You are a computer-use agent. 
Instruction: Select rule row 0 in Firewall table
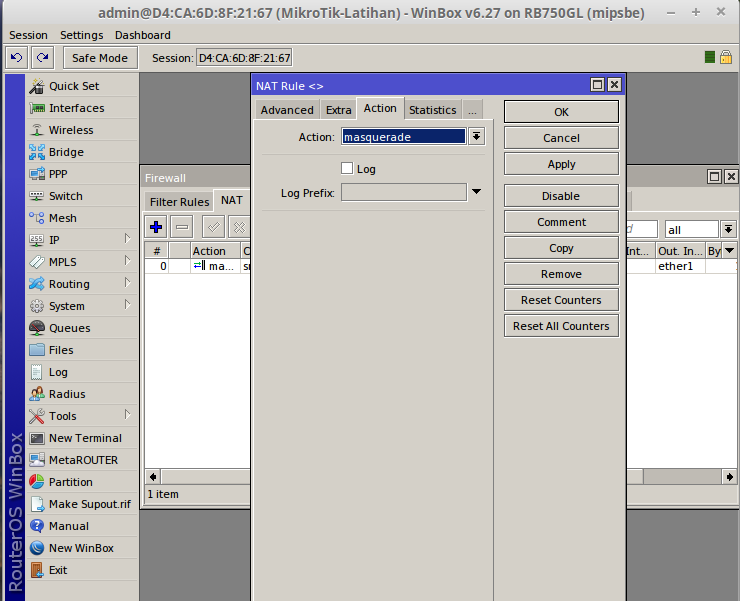(x=197, y=266)
